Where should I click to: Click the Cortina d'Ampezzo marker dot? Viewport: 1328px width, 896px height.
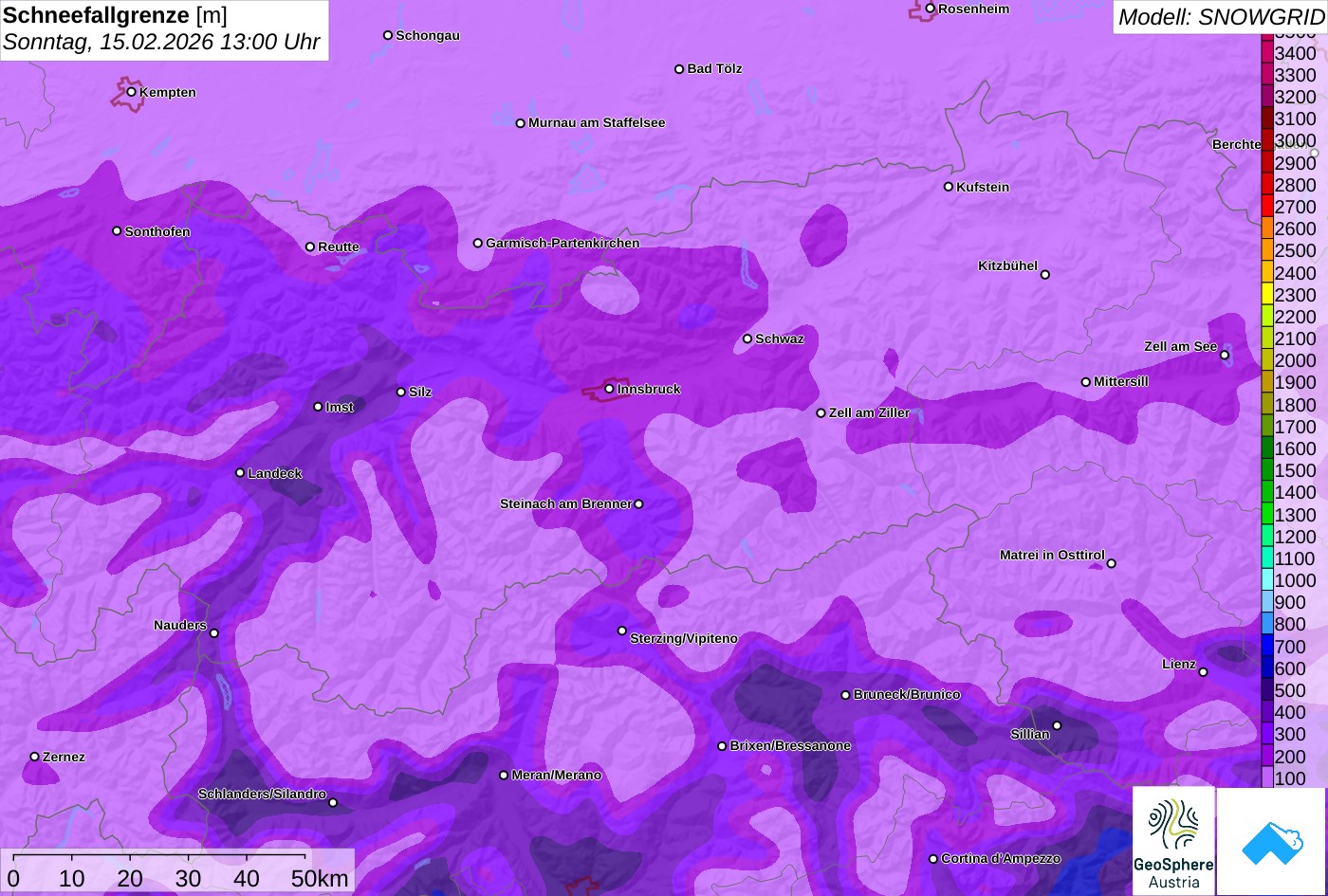[x=933, y=859]
